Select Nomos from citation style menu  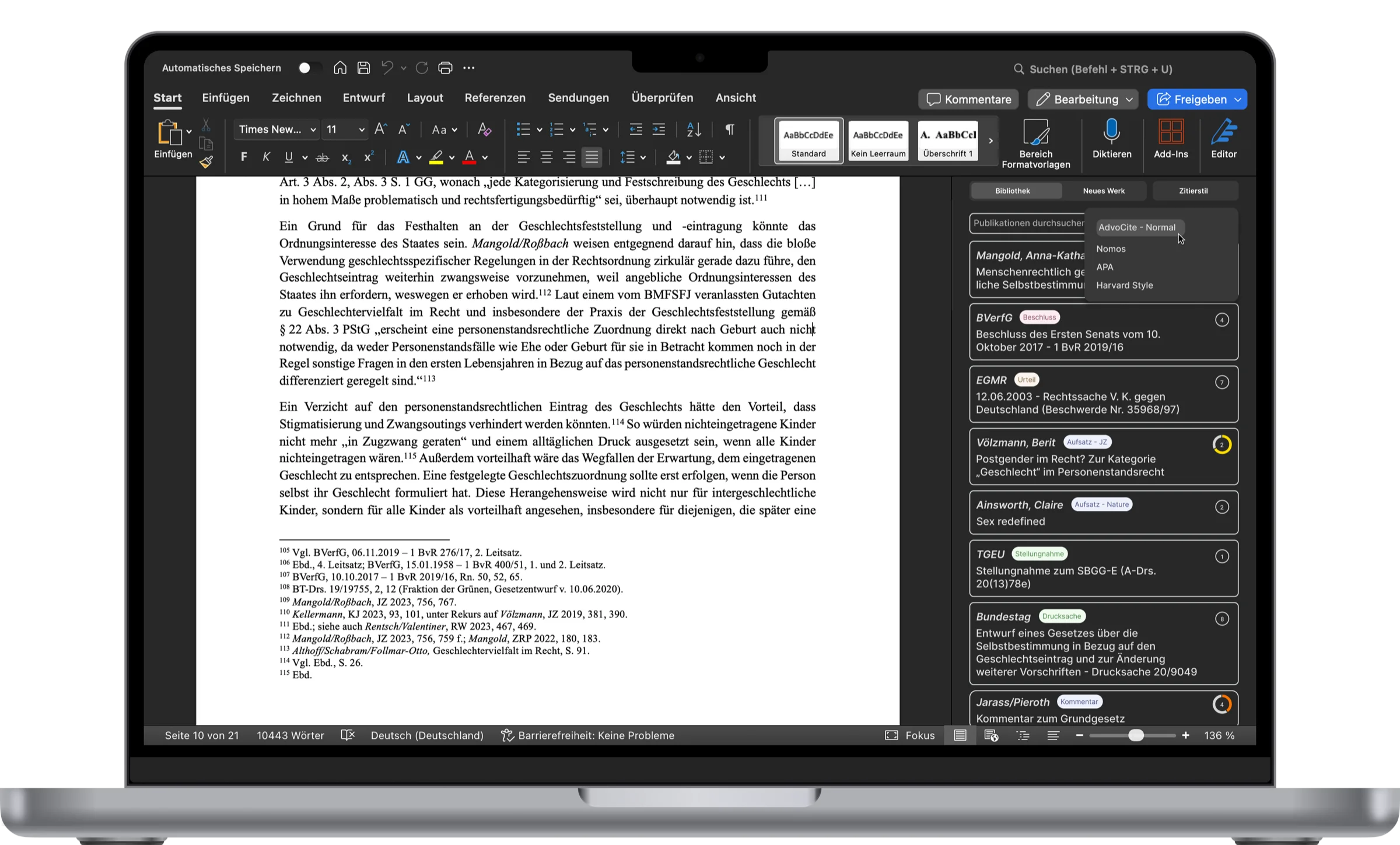tap(1111, 249)
